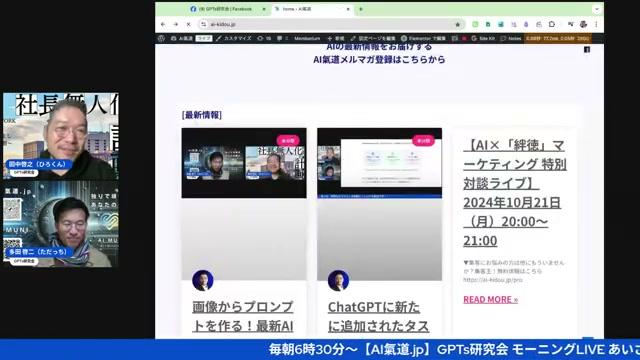Open the Chrome three-dot menu
This screenshot has height=360, width=640.
click(596, 24)
